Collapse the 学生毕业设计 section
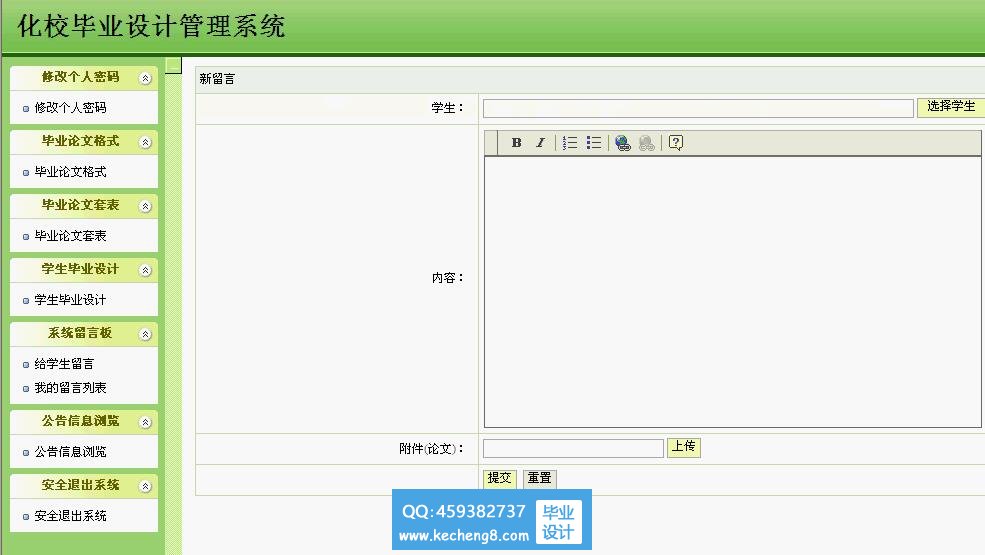Image resolution: width=985 pixels, height=555 pixels. click(x=145, y=270)
